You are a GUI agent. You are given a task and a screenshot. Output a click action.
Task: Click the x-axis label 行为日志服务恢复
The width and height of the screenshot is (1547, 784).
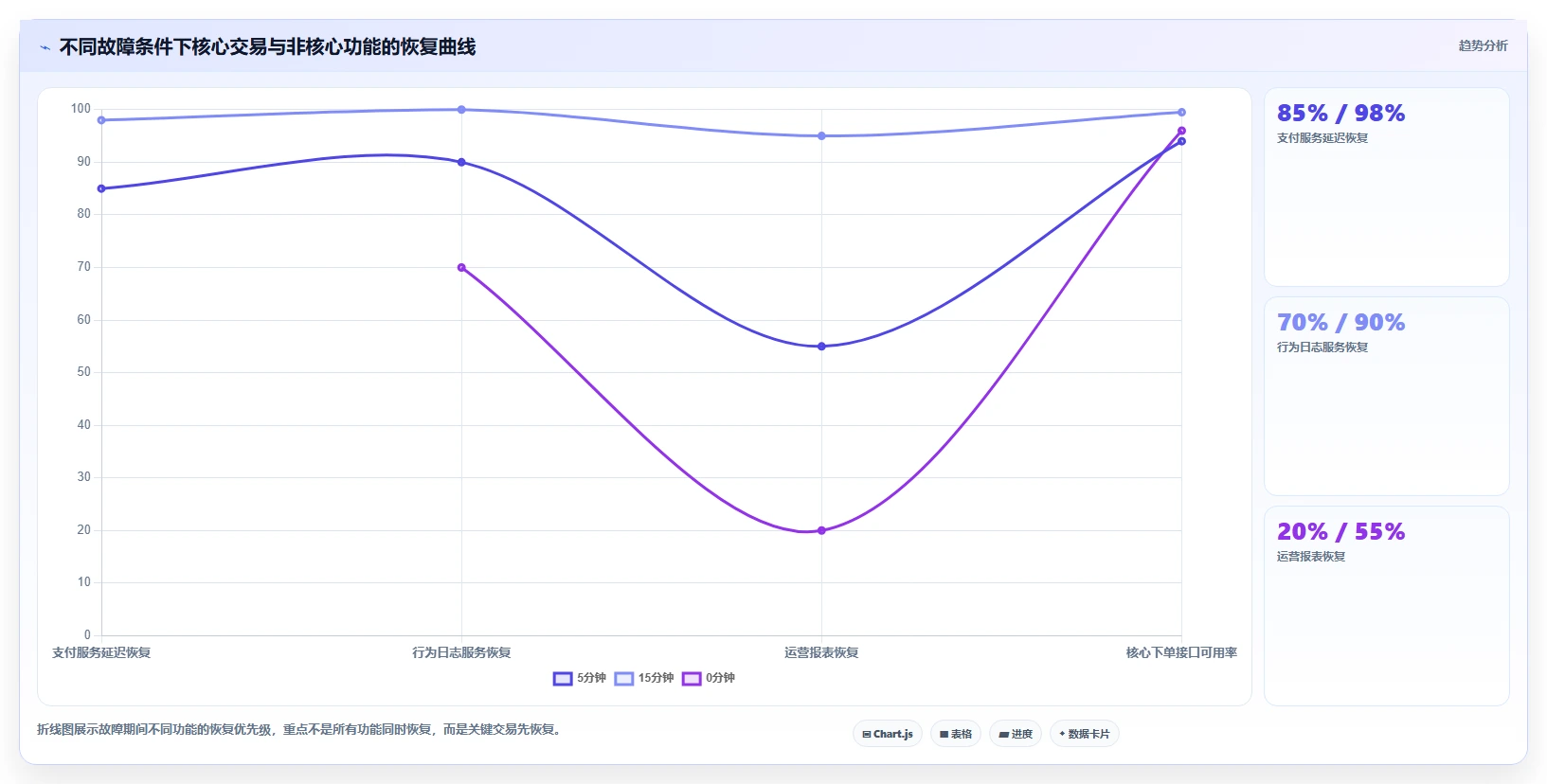(x=461, y=652)
